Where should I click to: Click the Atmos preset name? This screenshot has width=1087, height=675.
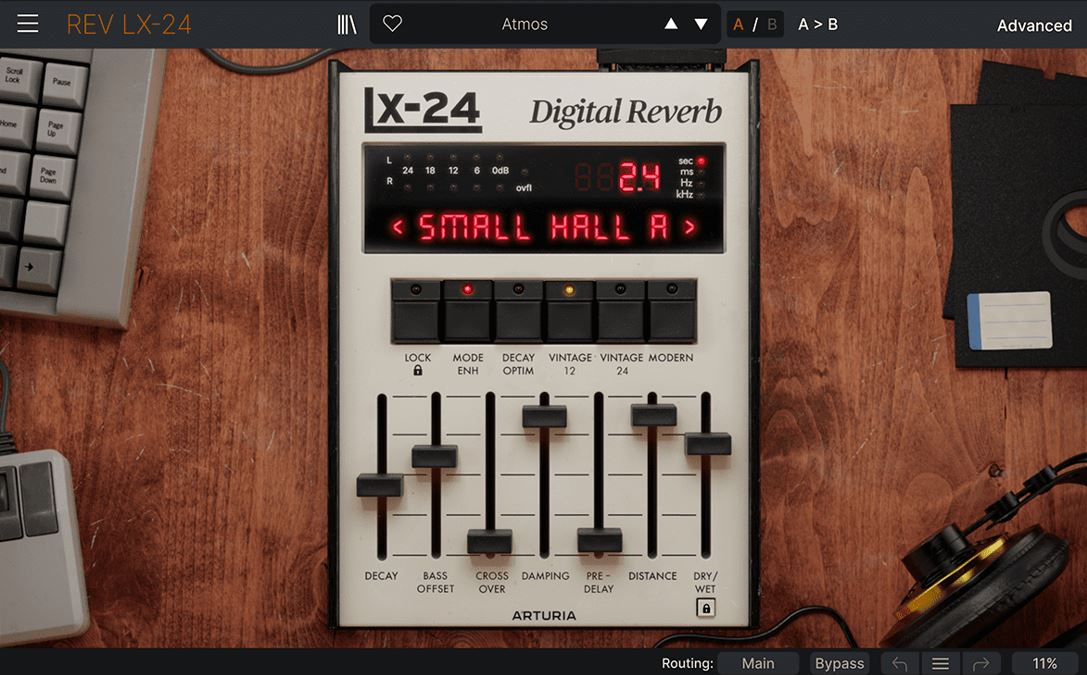click(525, 24)
